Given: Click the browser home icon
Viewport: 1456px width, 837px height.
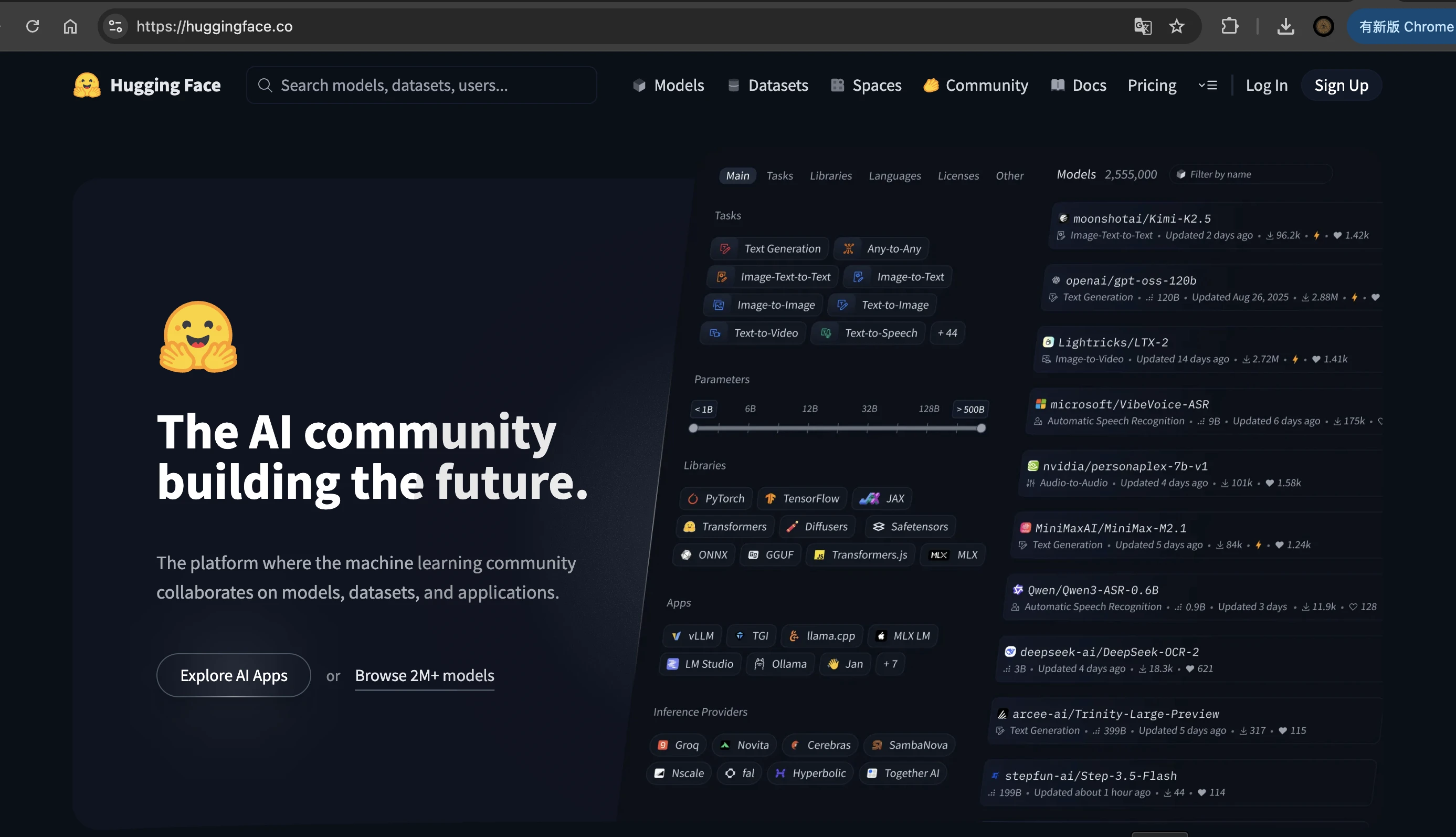Looking at the screenshot, I should coord(70,26).
